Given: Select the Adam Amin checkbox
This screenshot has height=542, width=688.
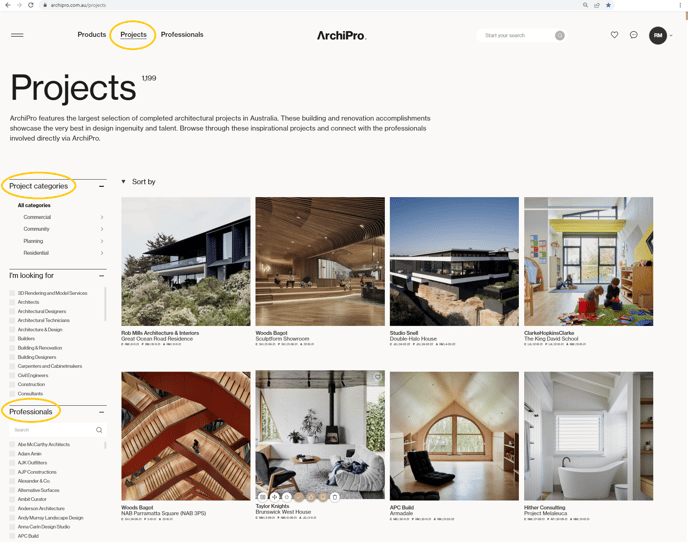Looking at the screenshot, I should coord(12,453).
